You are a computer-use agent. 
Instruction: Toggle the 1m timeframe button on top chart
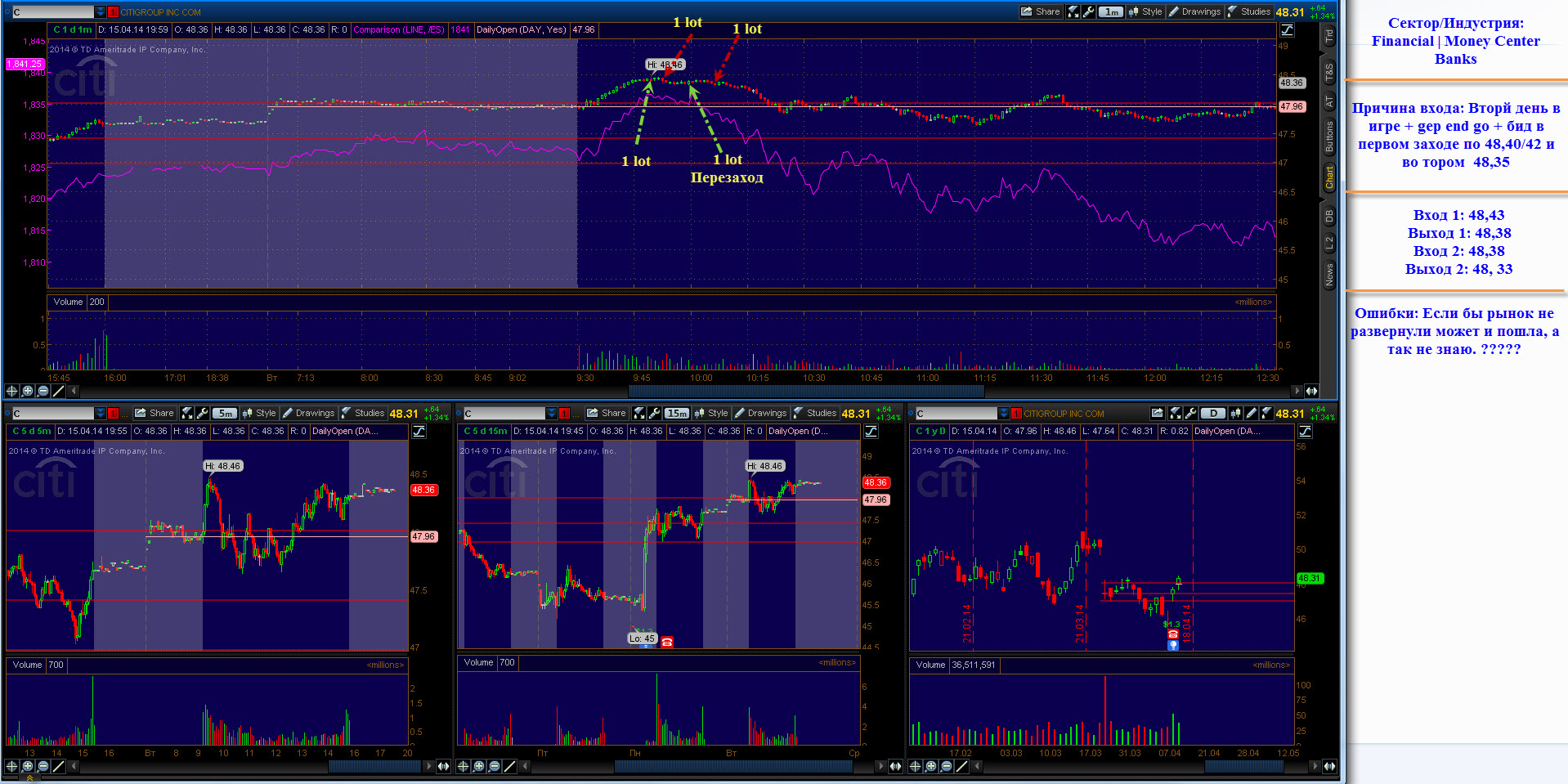[x=1110, y=11]
